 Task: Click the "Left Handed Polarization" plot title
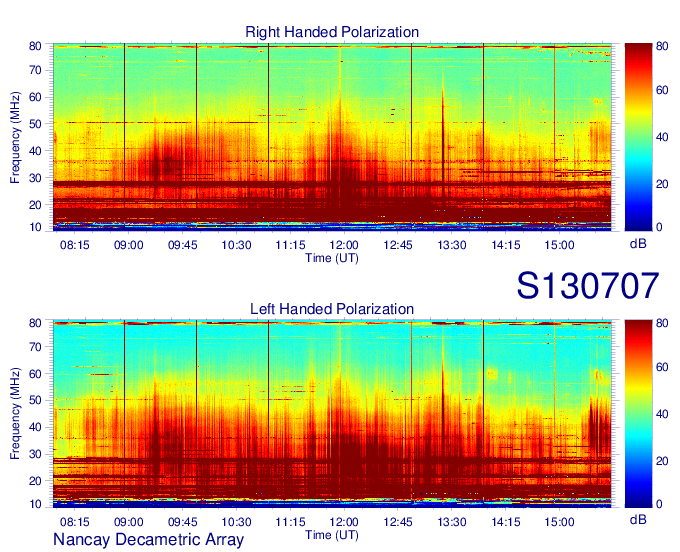[332, 309]
